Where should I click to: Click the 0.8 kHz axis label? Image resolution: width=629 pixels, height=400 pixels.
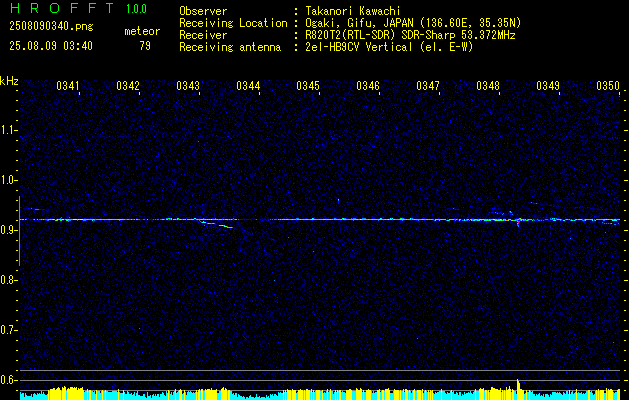(7, 280)
